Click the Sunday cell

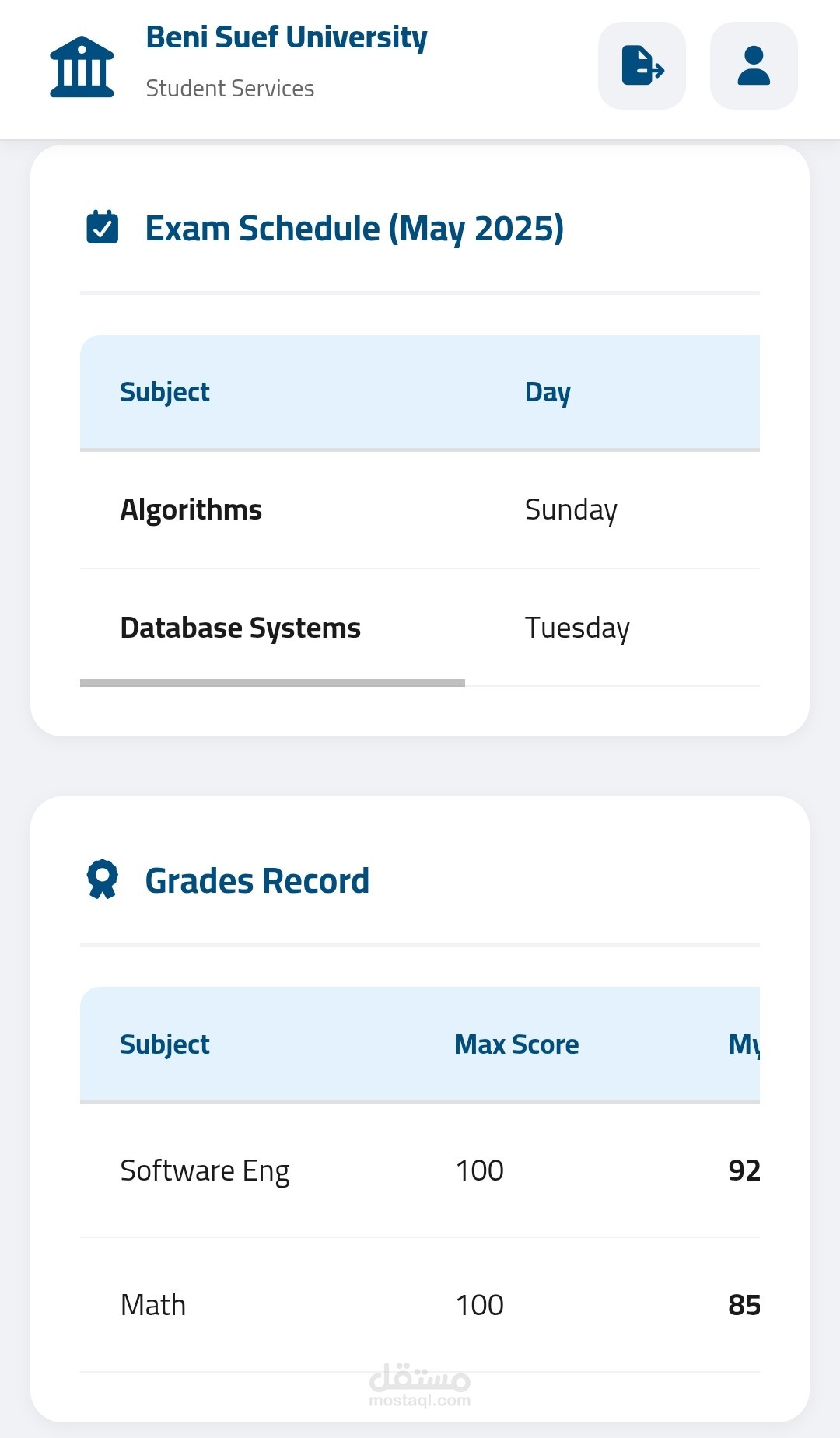pos(571,510)
